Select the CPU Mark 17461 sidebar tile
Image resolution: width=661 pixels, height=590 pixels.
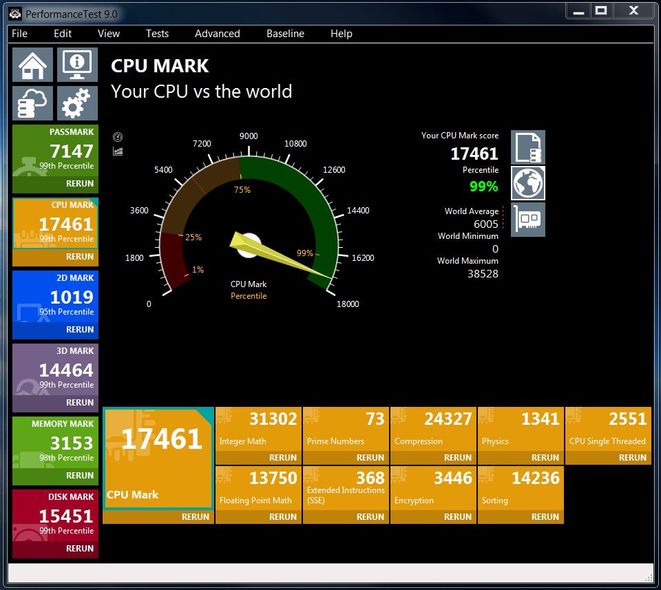click(55, 223)
